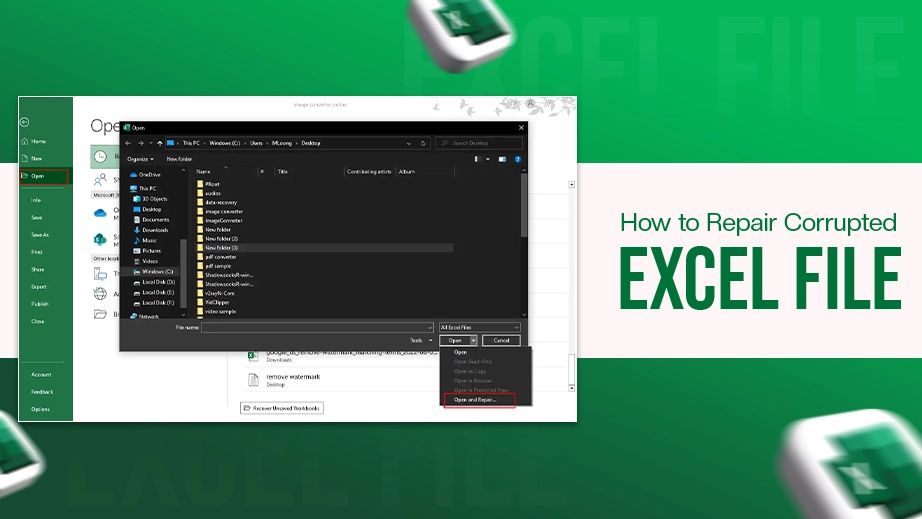This screenshot has width=922, height=519.
Task: Click file list vertical scrollbar in dialog
Action: tap(523, 207)
